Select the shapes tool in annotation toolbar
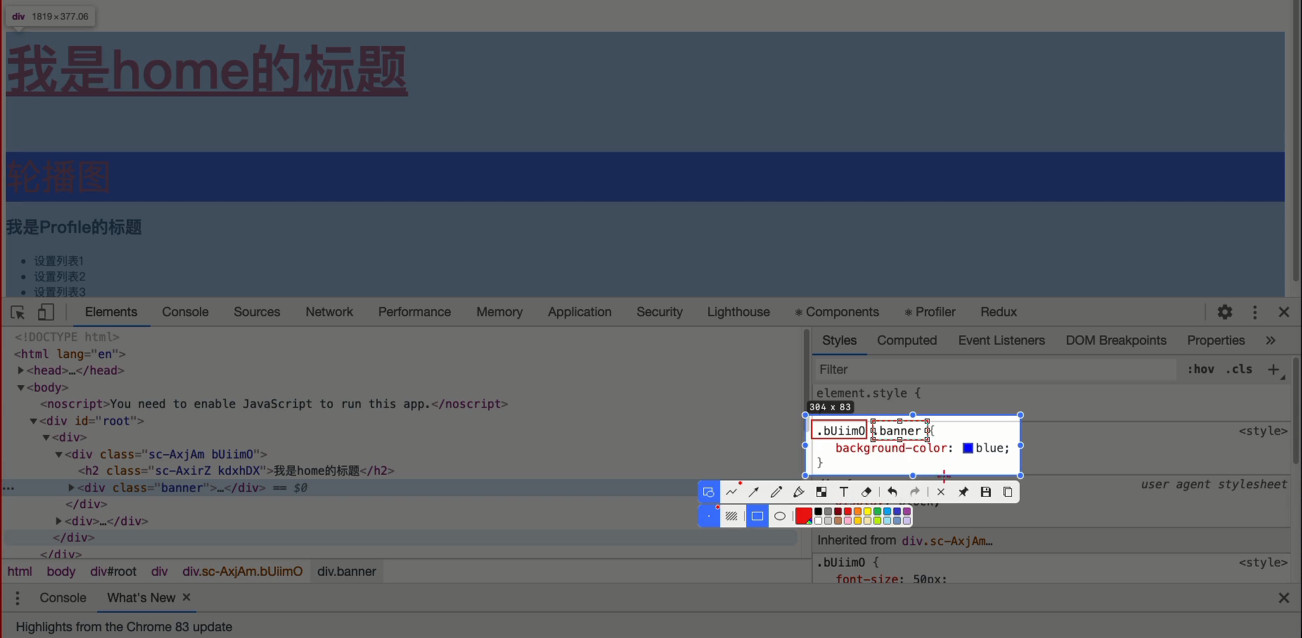The height and width of the screenshot is (638, 1302). click(x=709, y=492)
